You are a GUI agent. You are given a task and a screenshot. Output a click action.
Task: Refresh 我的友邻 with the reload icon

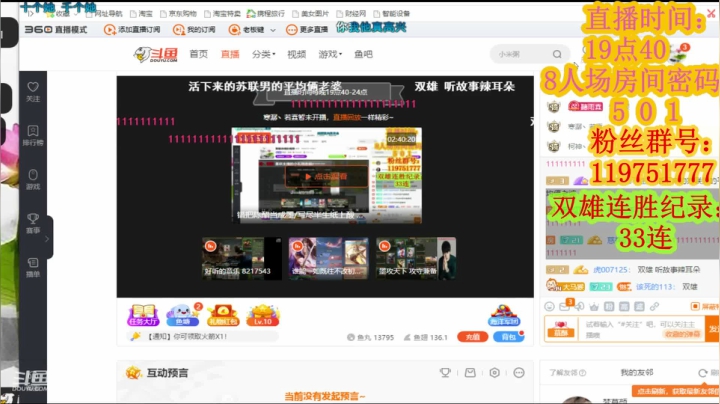tap(703, 373)
